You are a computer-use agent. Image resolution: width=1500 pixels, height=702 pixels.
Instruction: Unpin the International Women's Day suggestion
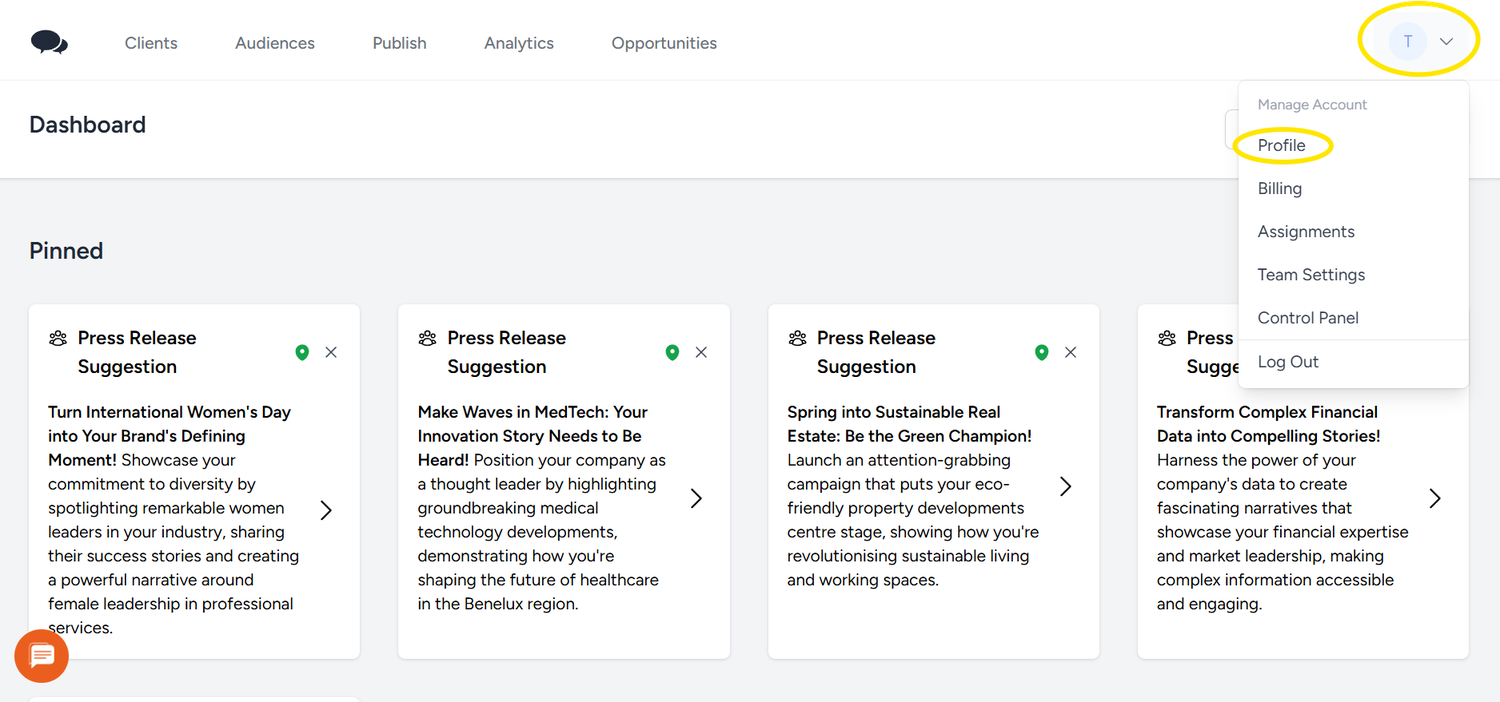pos(302,352)
